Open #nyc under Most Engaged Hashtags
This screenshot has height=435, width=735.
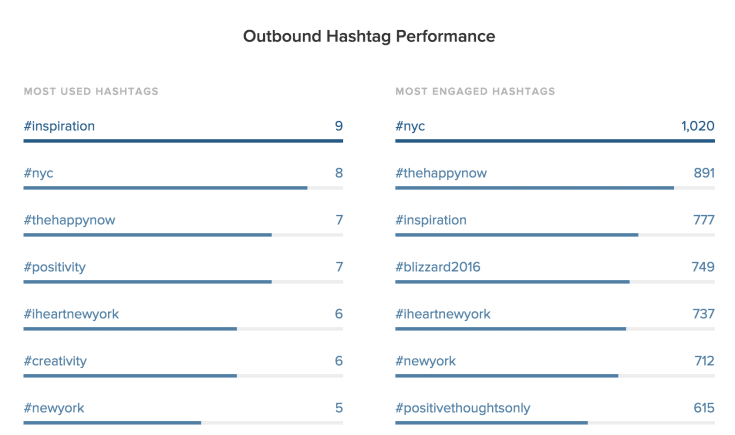pos(411,126)
